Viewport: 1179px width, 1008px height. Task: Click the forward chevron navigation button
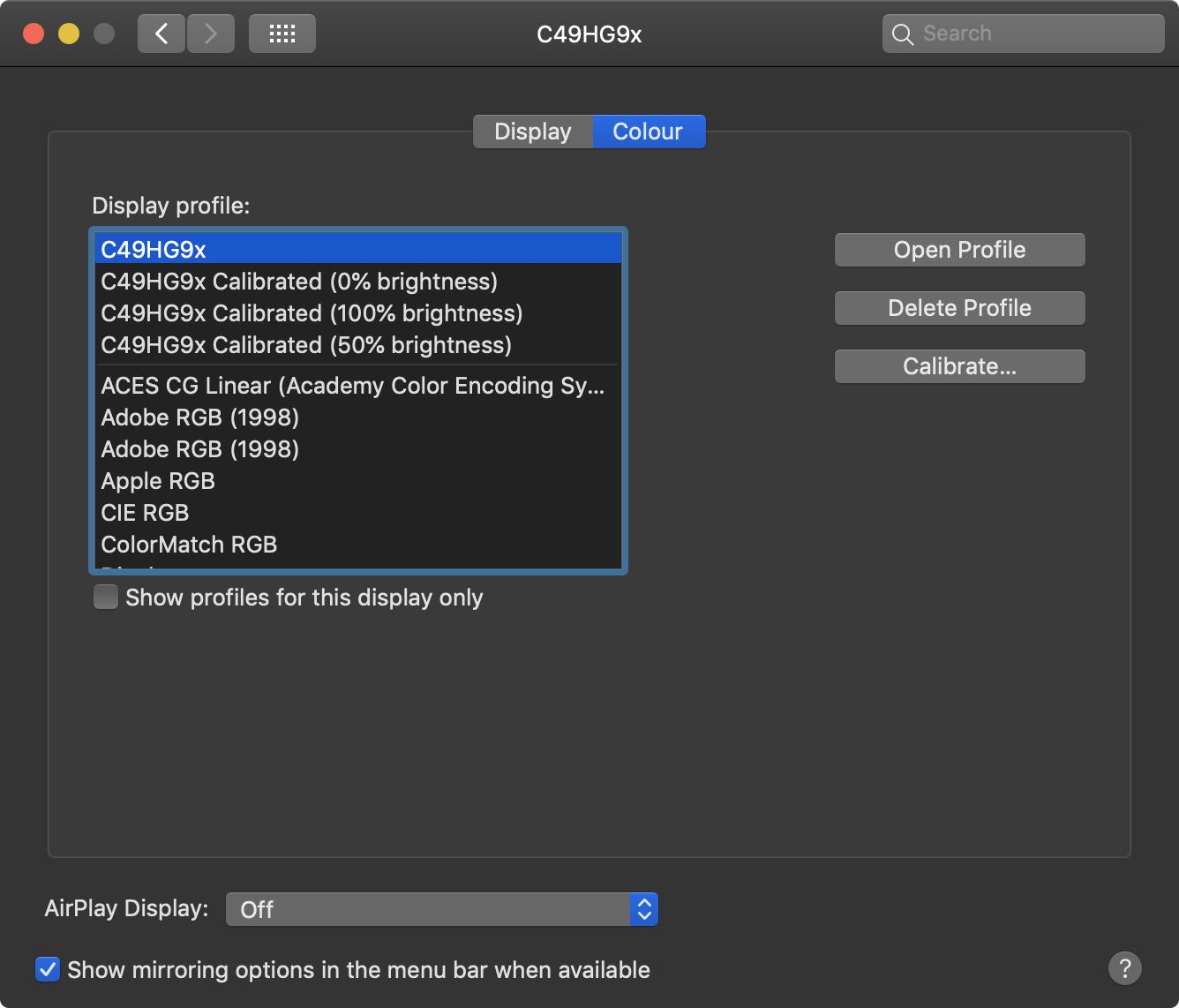pos(211,34)
